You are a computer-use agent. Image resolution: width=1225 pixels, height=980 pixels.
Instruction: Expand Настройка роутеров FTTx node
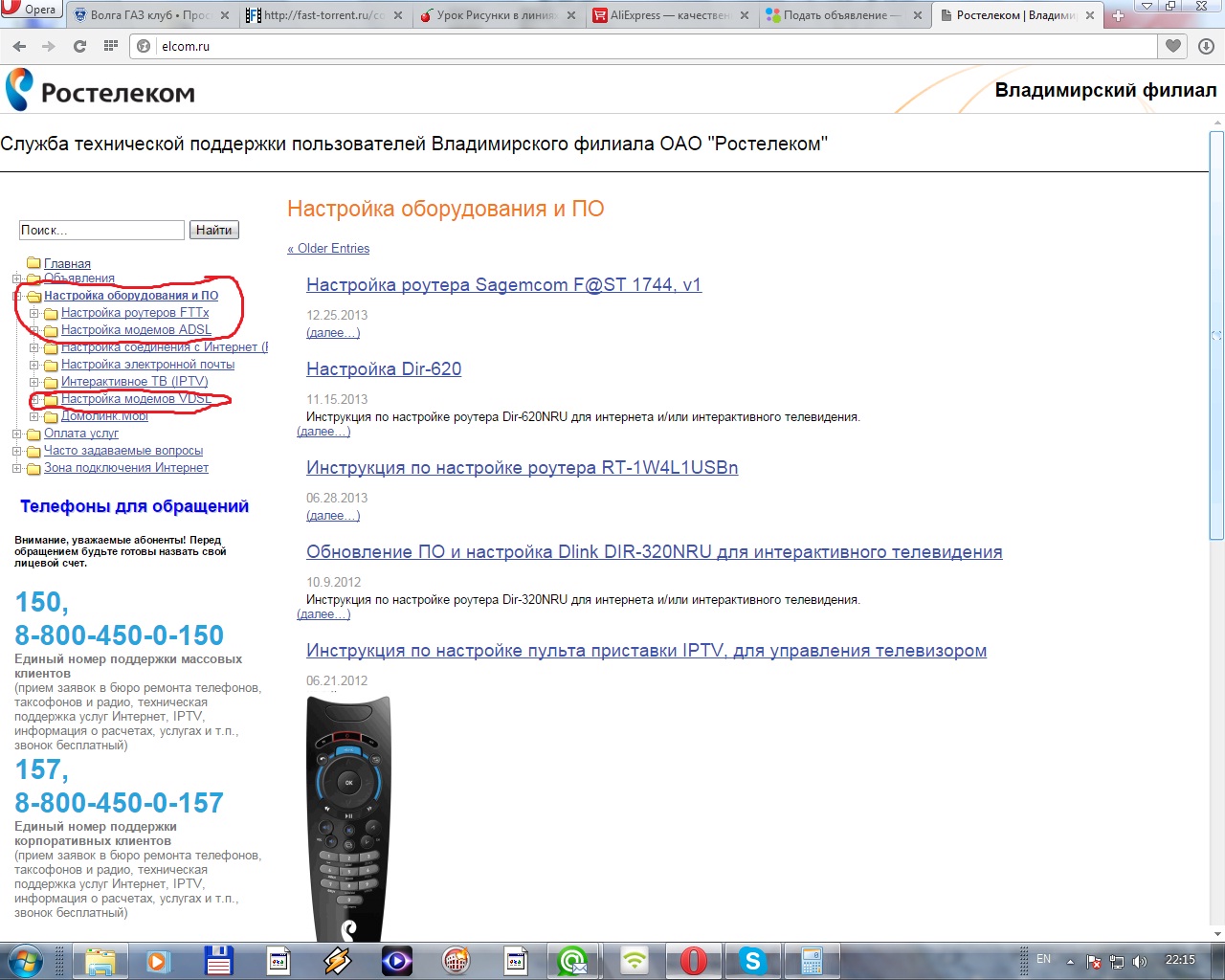33,313
